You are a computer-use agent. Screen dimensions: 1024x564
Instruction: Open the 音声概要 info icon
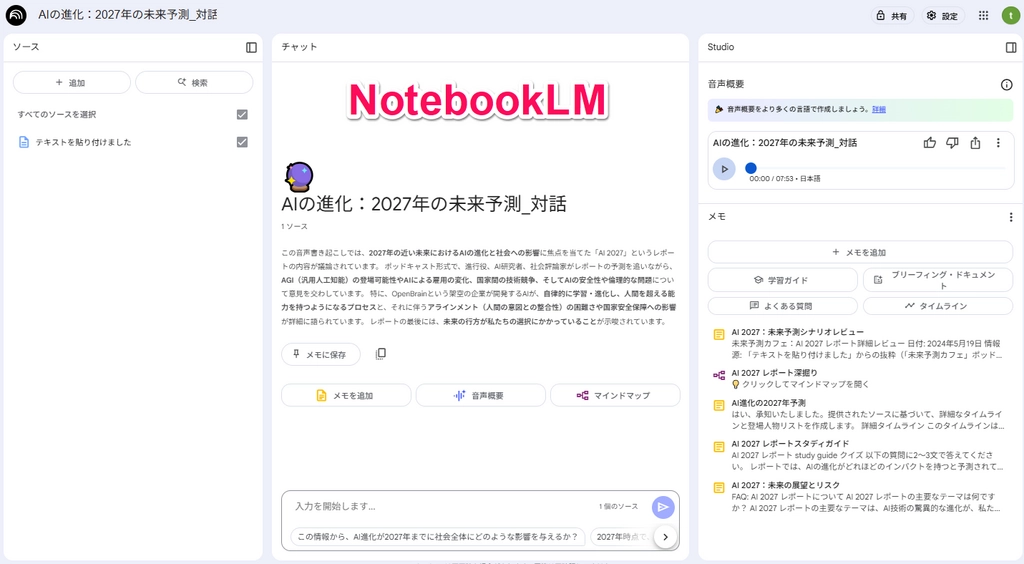(1006, 85)
